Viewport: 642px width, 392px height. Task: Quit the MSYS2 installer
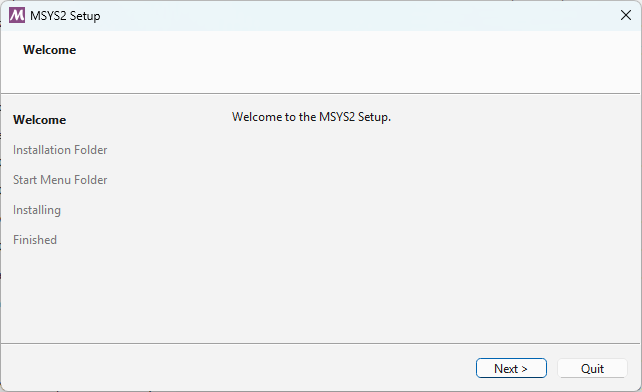[x=592, y=368]
